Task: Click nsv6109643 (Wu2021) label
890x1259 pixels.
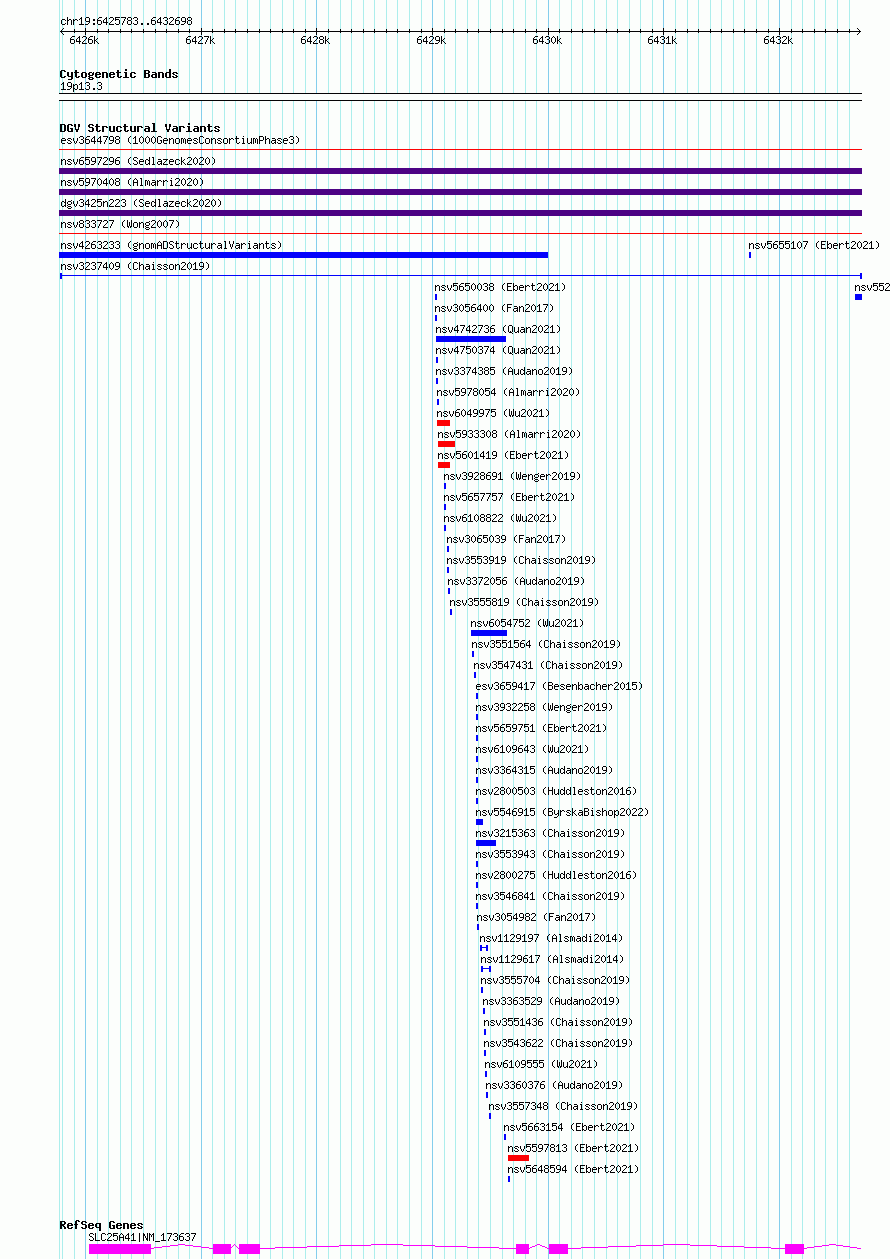Action: coord(532,749)
